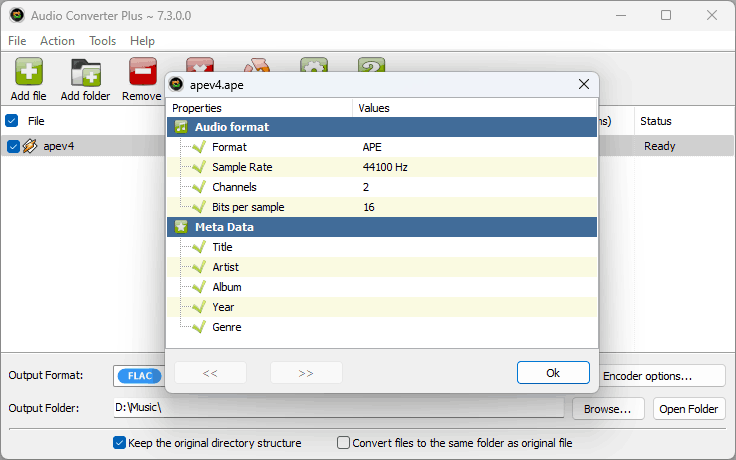
Task: Click the Add folder toolbar icon
Action: tap(85, 72)
